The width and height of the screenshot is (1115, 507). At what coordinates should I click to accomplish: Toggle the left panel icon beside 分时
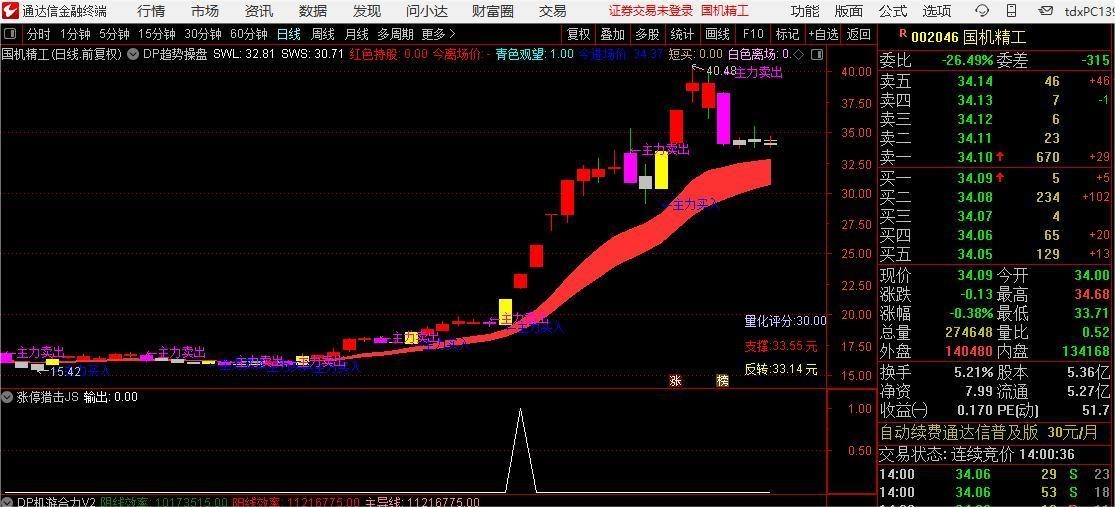10,33
